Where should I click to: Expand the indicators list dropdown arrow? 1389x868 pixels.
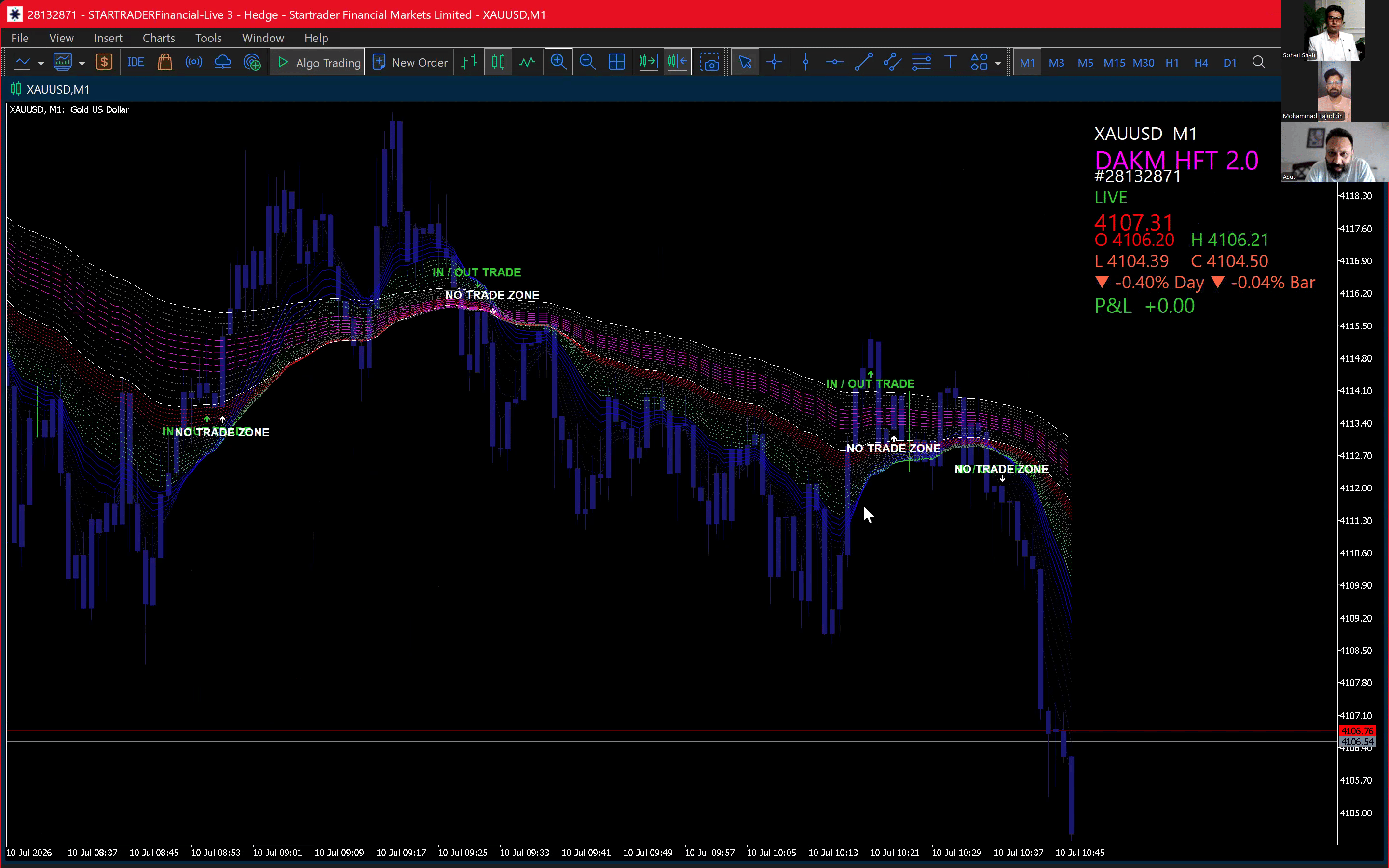[x=82, y=63]
